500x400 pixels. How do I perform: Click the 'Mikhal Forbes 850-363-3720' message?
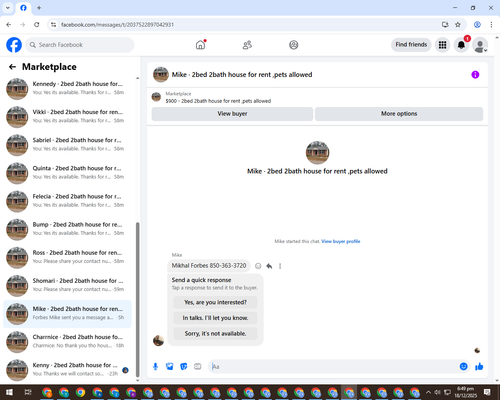[209, 266]
